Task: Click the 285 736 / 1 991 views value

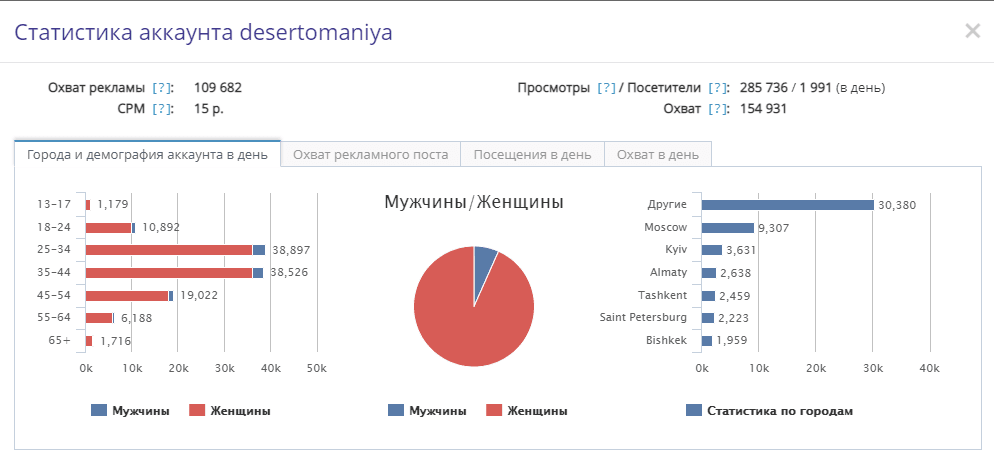Action: click(x=785, y=88)
